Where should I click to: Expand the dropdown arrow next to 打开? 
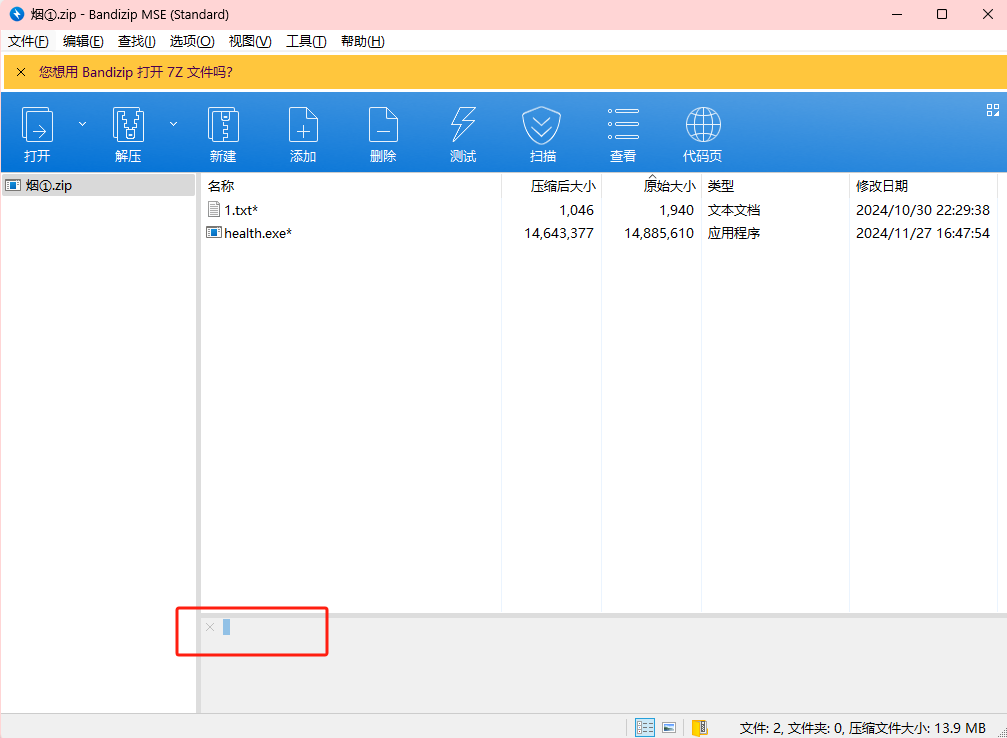pos(82,123)
